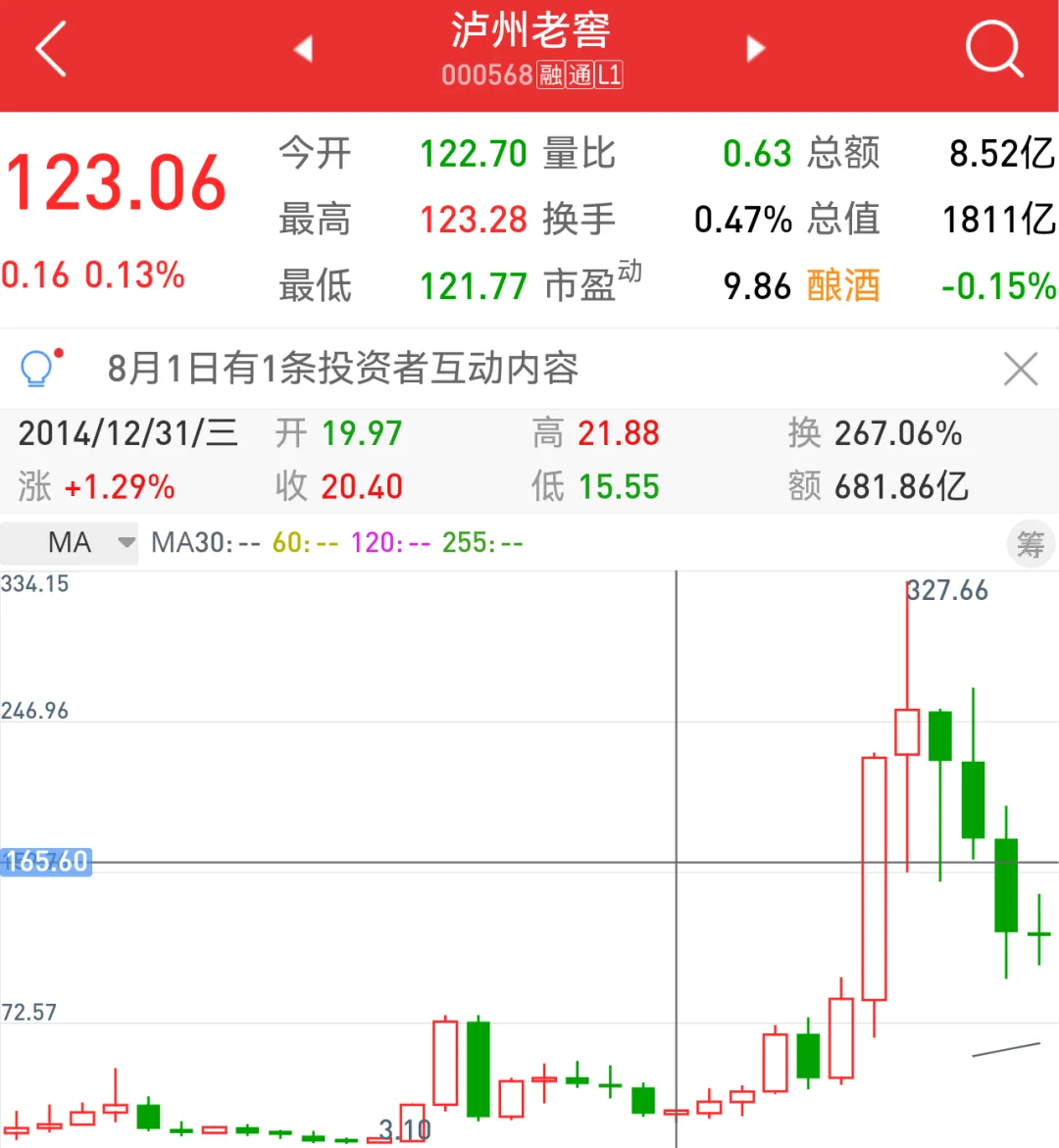
Task: Tap the stock code 000568
Action: tap(487, 75)
